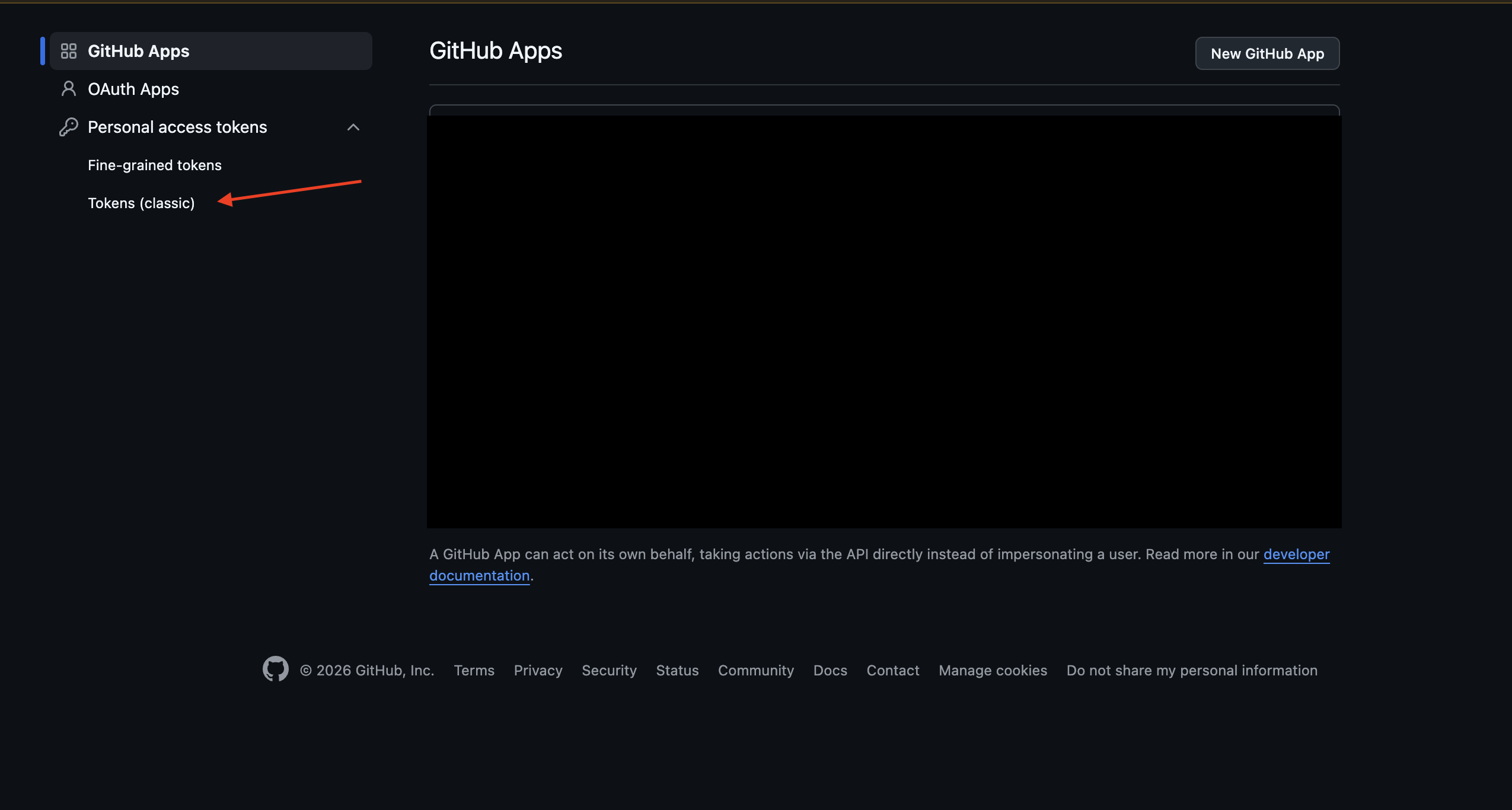Expand Personal access tokens via its chevron
Viewport: 1512px width, 810px height.
coord(353,127)
